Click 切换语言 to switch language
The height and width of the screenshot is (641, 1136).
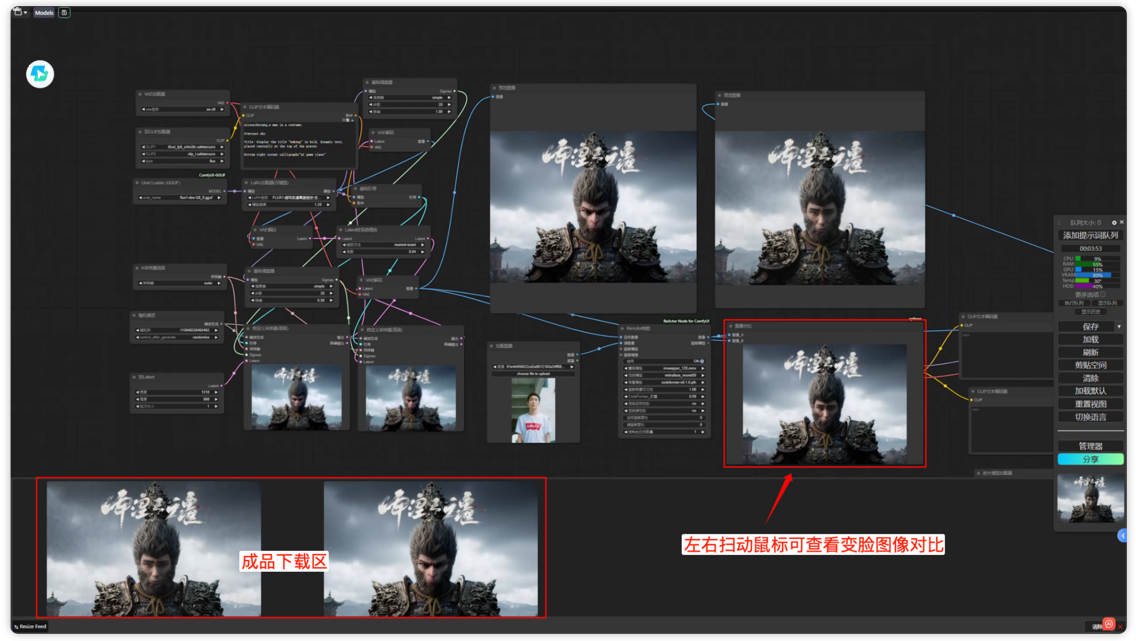[x=1090, y=417]
